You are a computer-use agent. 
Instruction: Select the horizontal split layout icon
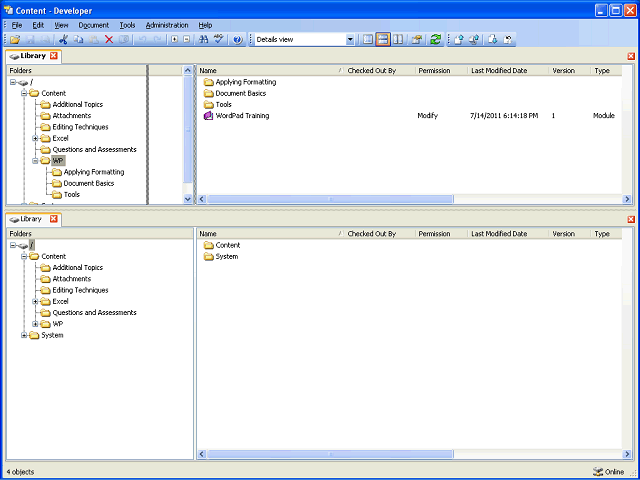pyautogui.click(x=383, y=40)
